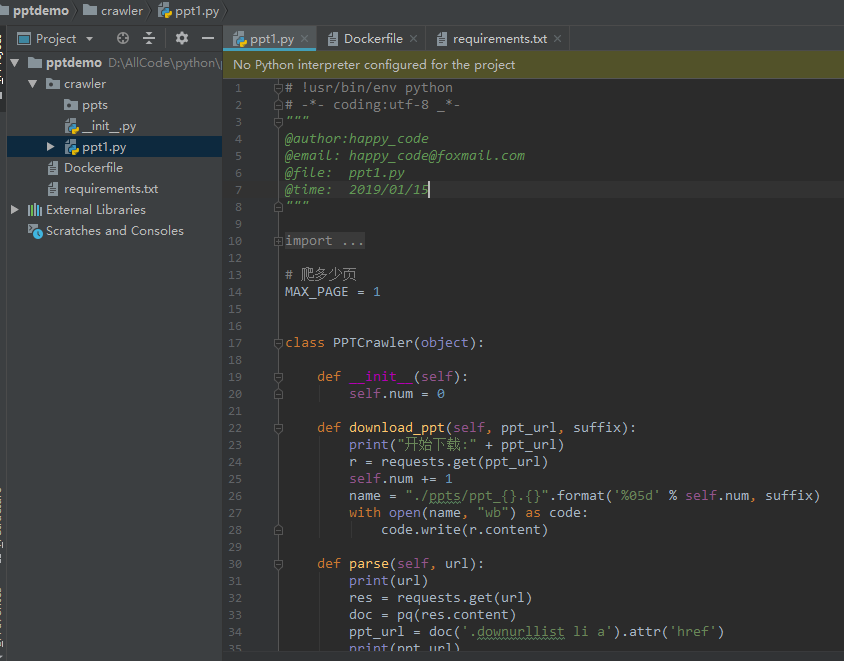Viewport: 844px width, 661px height.
Task: Select the crawler folder in tree
Action: (x=85, y=84)
